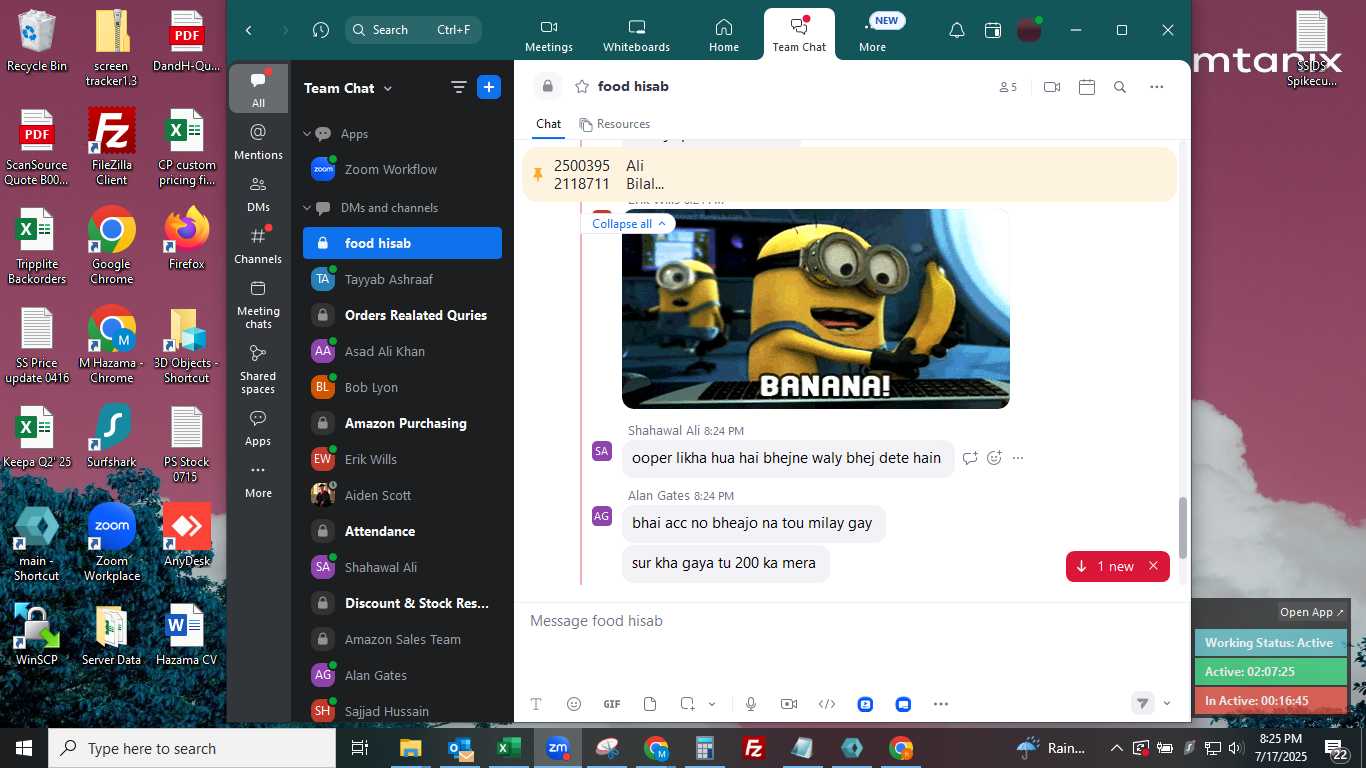This screenshot has width=1366, height=768.
Task: Open the Meetings tab
Action: coord(549,35)
